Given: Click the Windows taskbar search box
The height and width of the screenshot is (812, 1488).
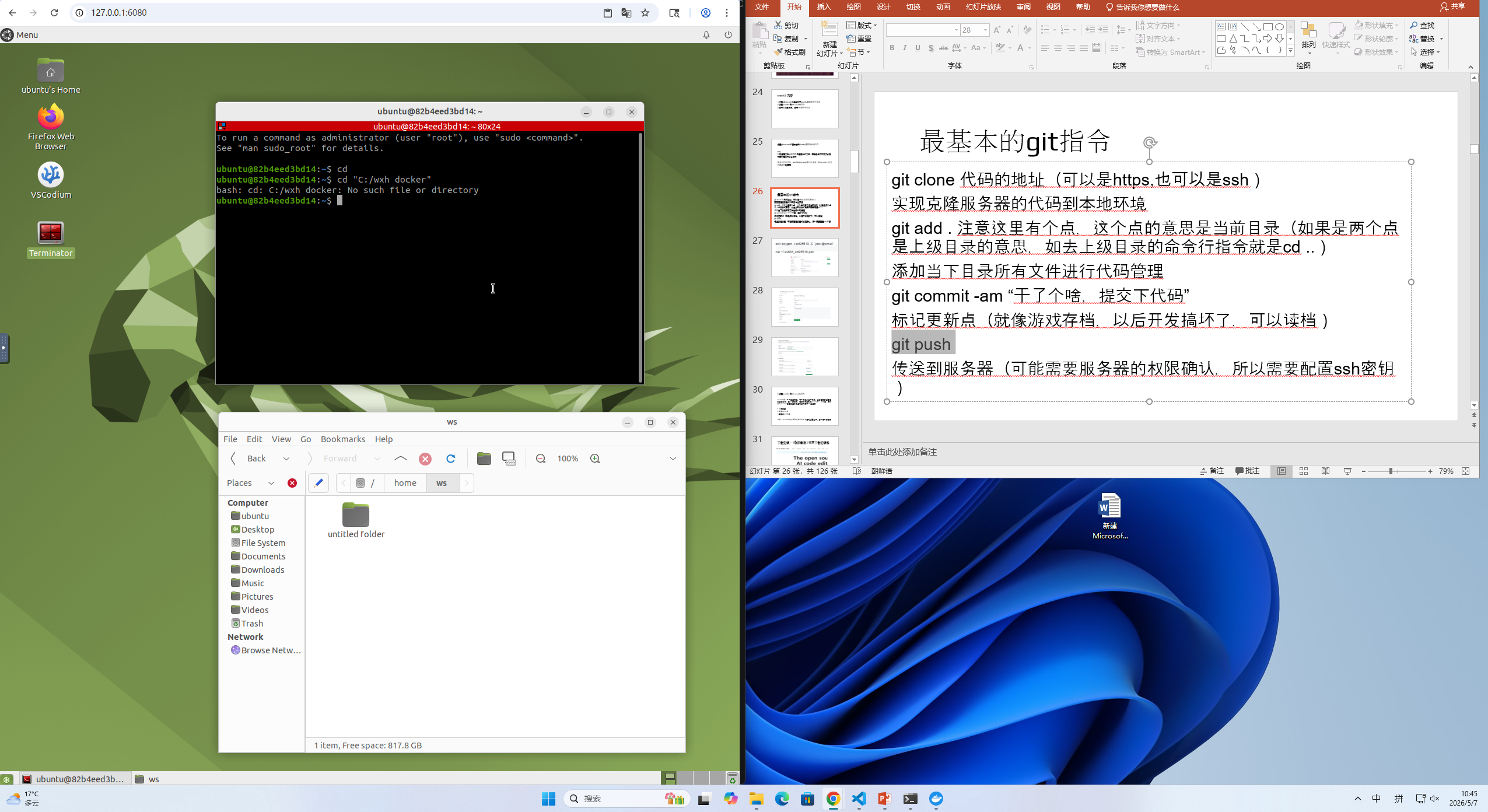Looking at the screenshot, I should click(626, 799).
